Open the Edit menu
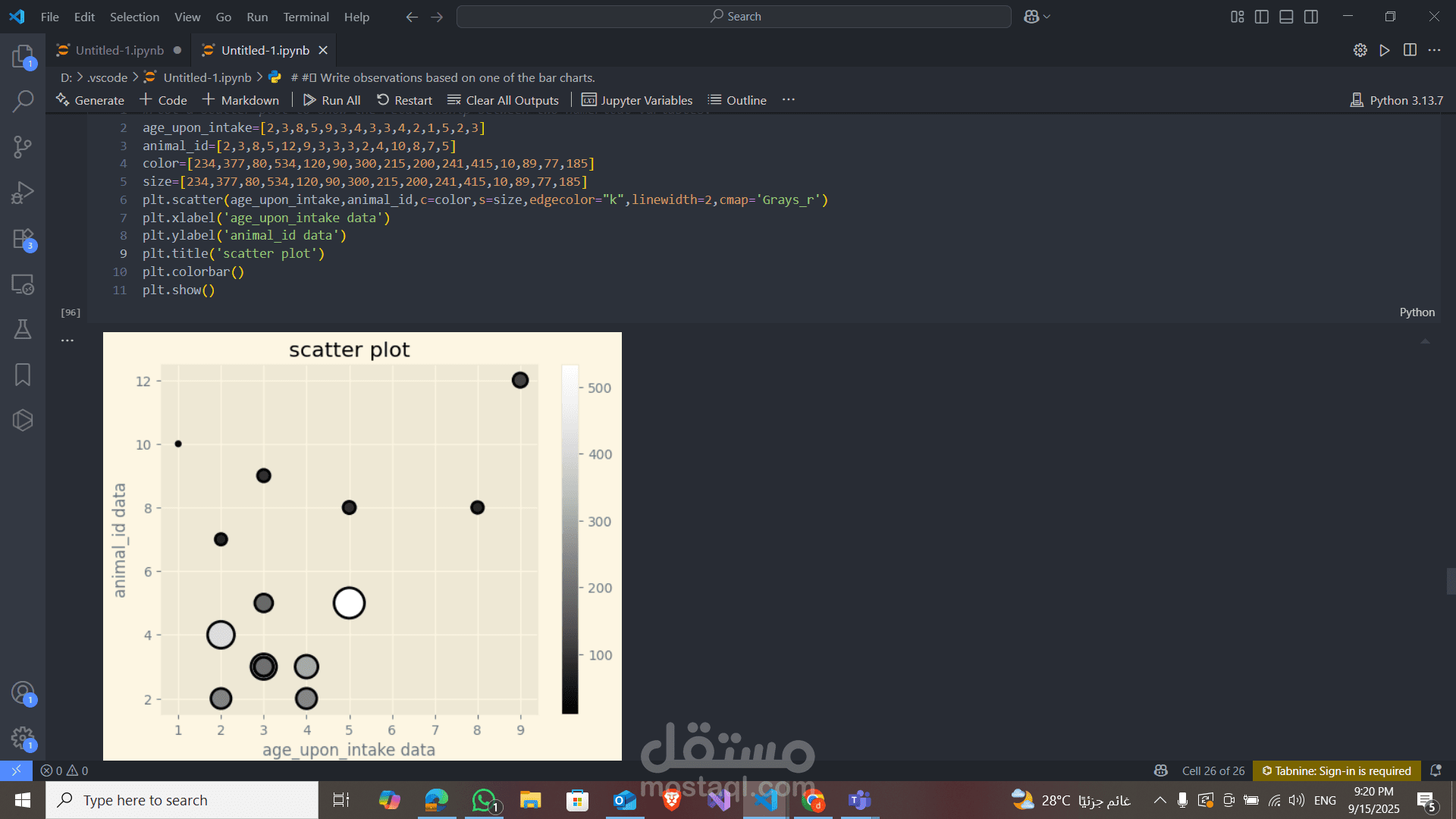Viewport: 1456px width, 819px height. tap(84, 17)
